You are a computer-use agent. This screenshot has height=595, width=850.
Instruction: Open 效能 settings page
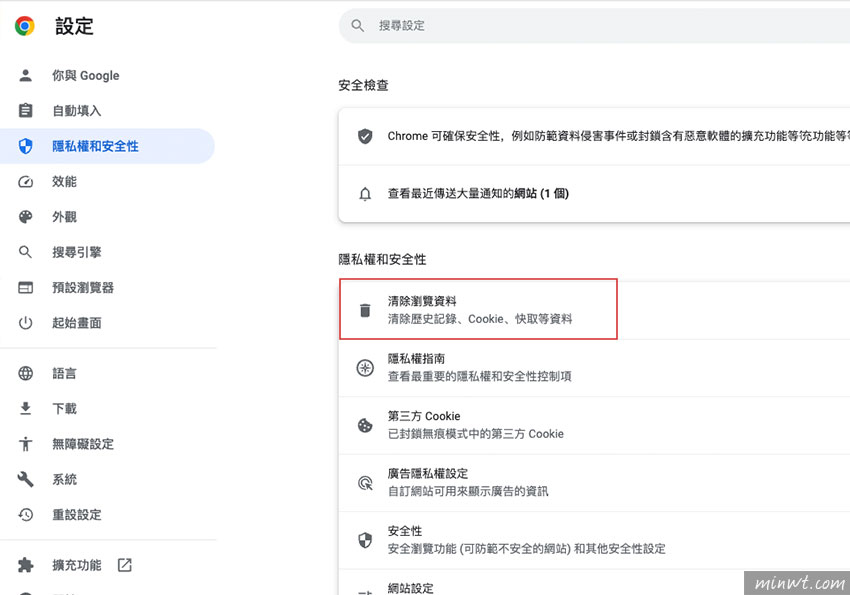pyautogui.click(x=64, y=182)
